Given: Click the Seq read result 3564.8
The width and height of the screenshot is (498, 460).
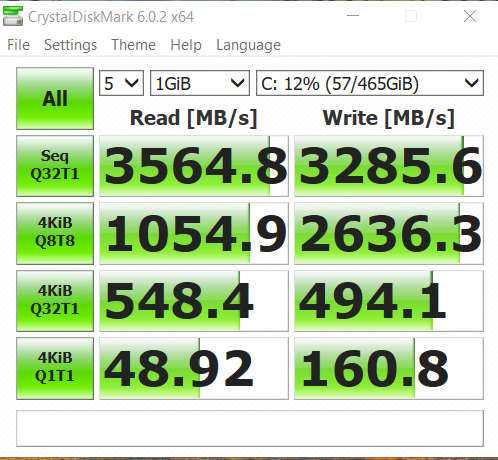Looking at the screenshot, I should pyautogui.click(x=194, y=166).
